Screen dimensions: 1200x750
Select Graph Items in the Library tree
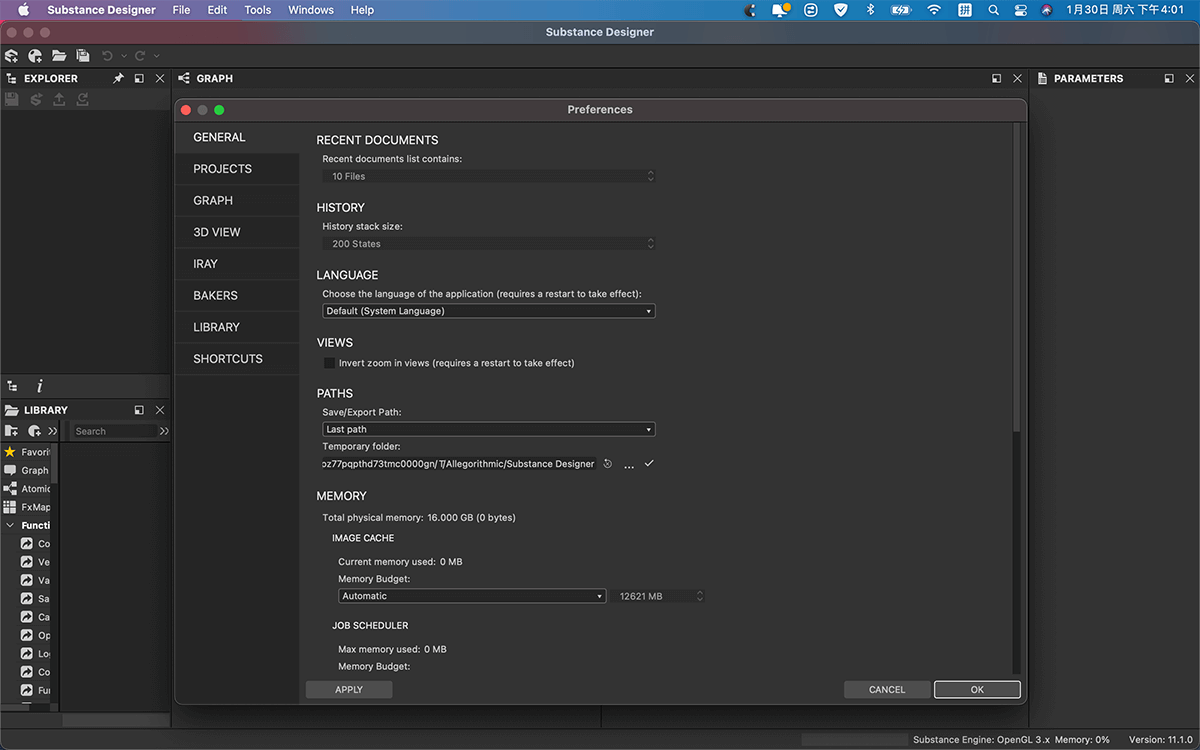click(x=28, y=470)
